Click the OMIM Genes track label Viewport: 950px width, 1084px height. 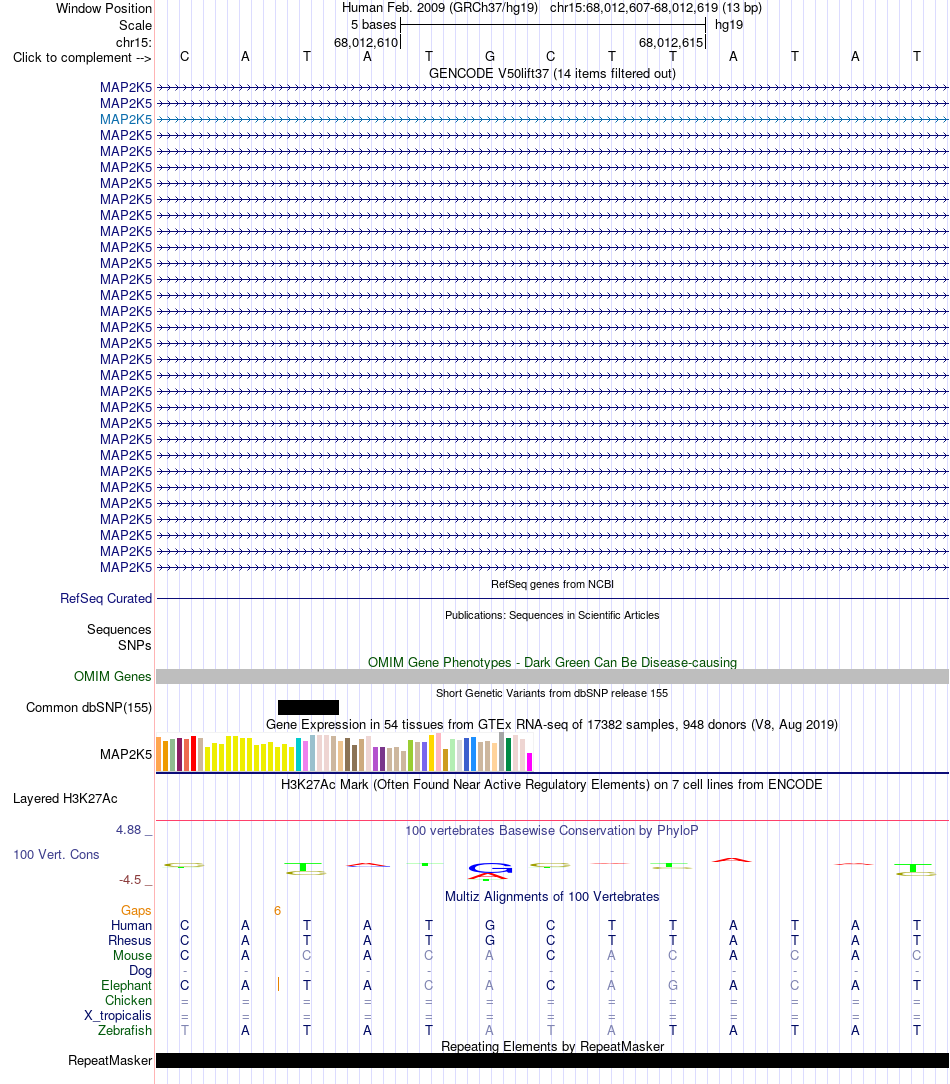point(113,676)
